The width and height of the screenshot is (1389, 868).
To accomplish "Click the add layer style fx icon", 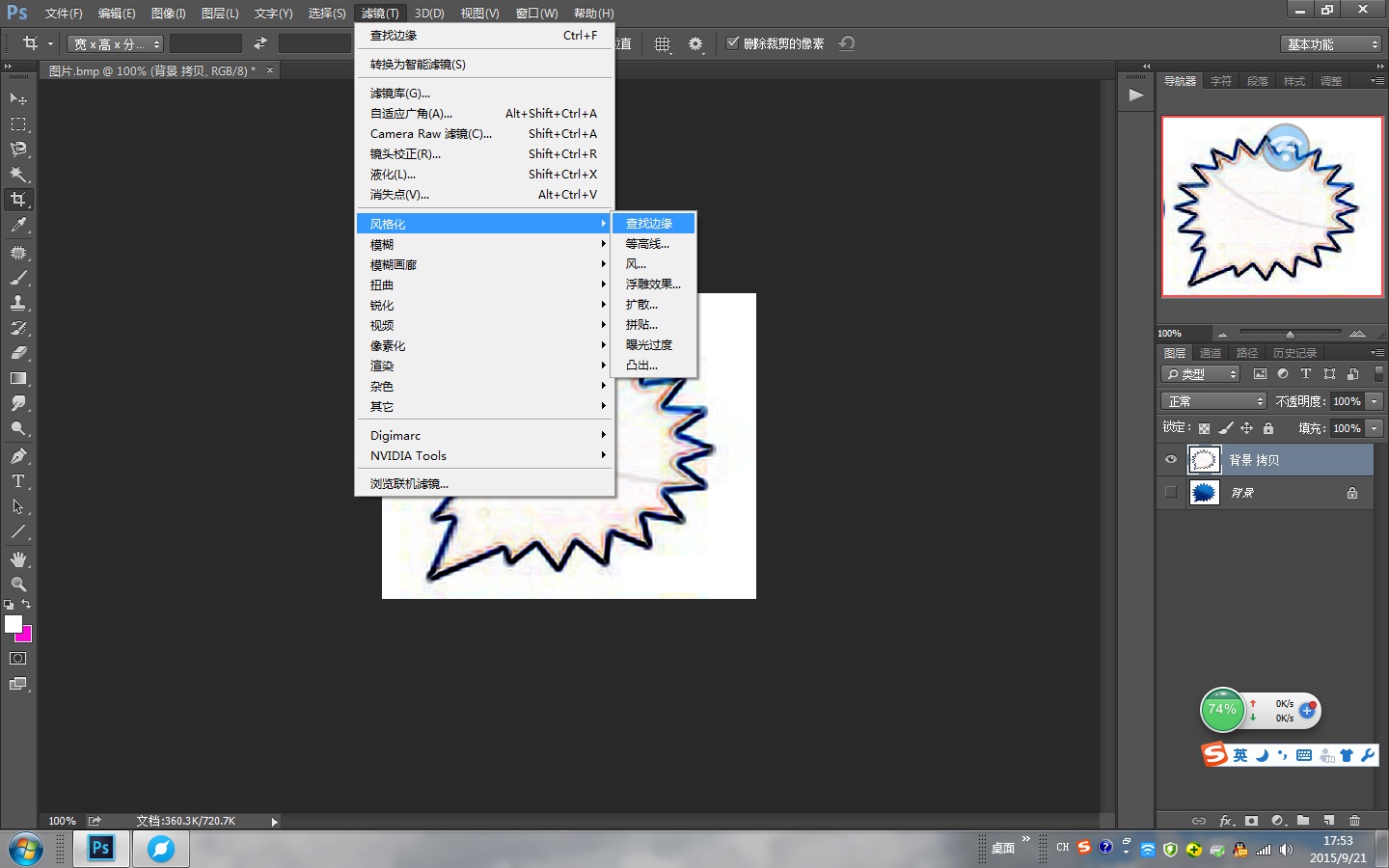I will pos(1226,821).
